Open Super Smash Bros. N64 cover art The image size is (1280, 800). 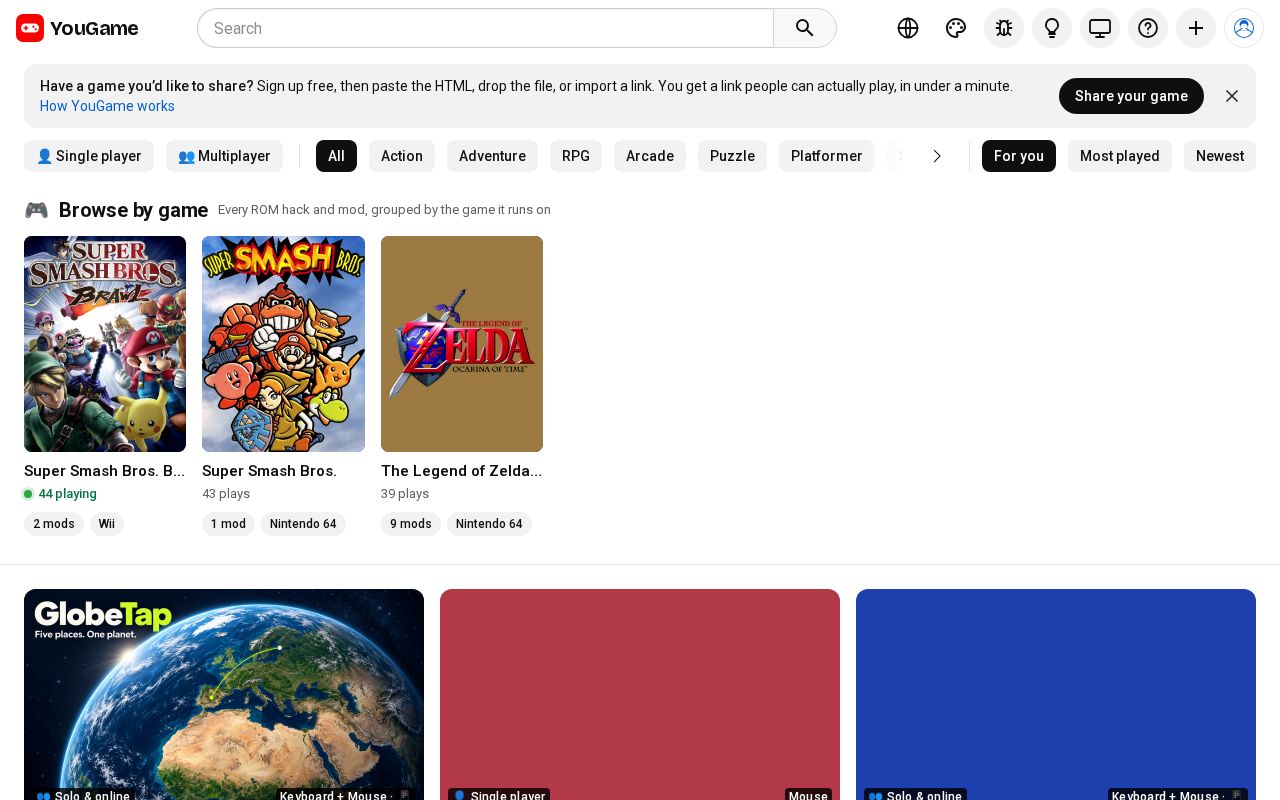pyautogui.click(x=283, y=344)
